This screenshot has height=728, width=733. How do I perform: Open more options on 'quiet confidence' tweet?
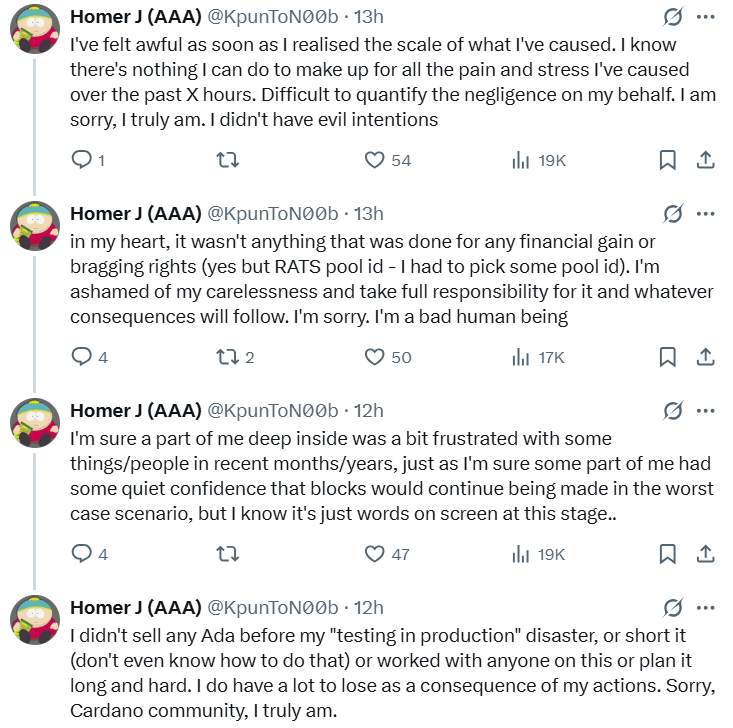pyautogui.click(x=705, y=411)
